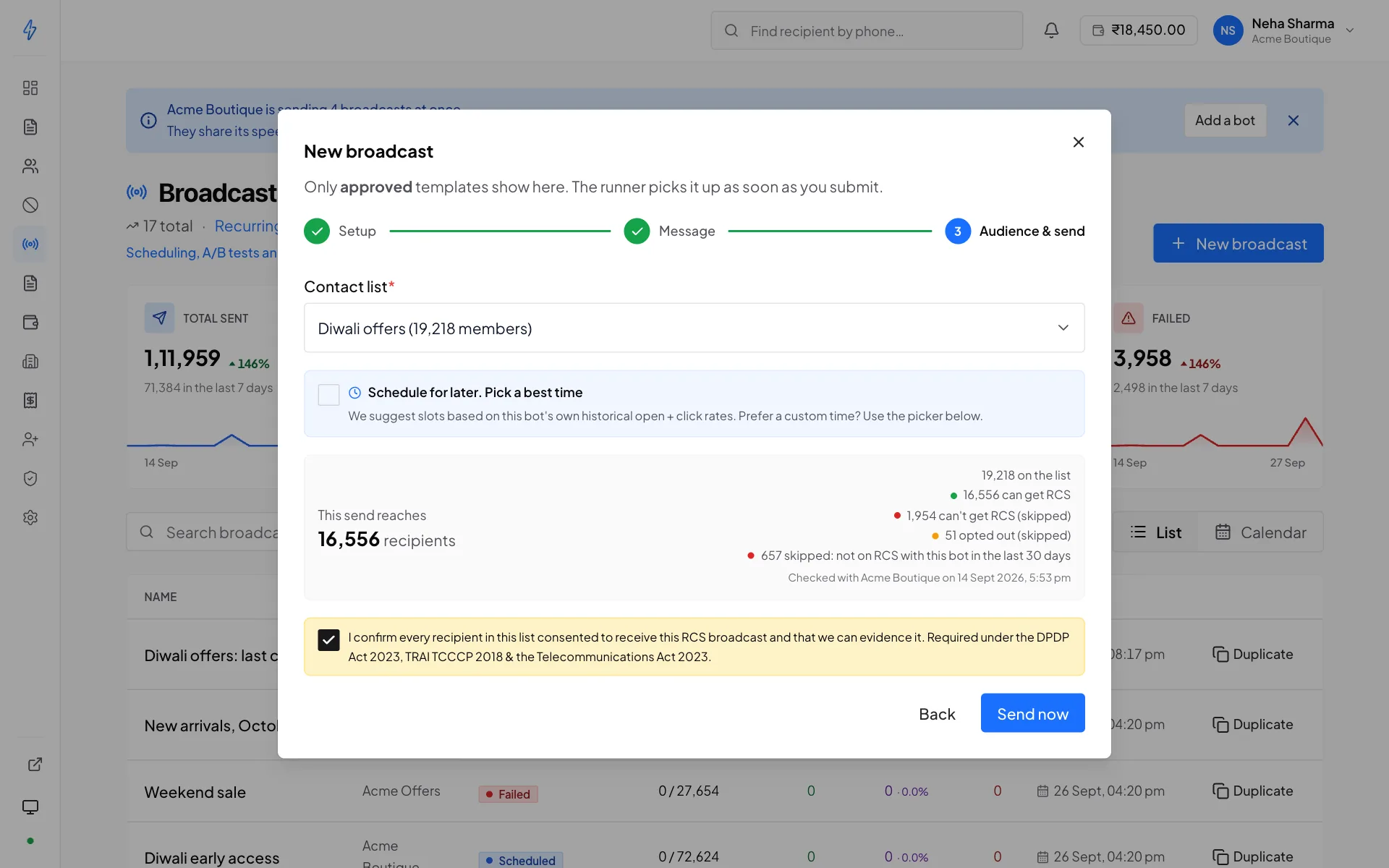Open the contacts people icon in sidebar
The width and height of the screenshot is (1389, 868).
[x=30, y=166]
